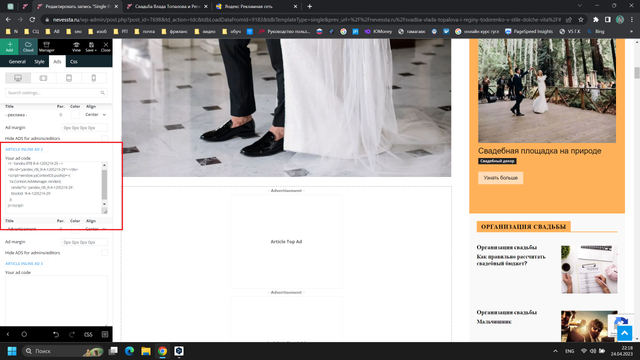
Task: Open the 'PageSpeed Insights' bookmark
Action: coord(529,31)
